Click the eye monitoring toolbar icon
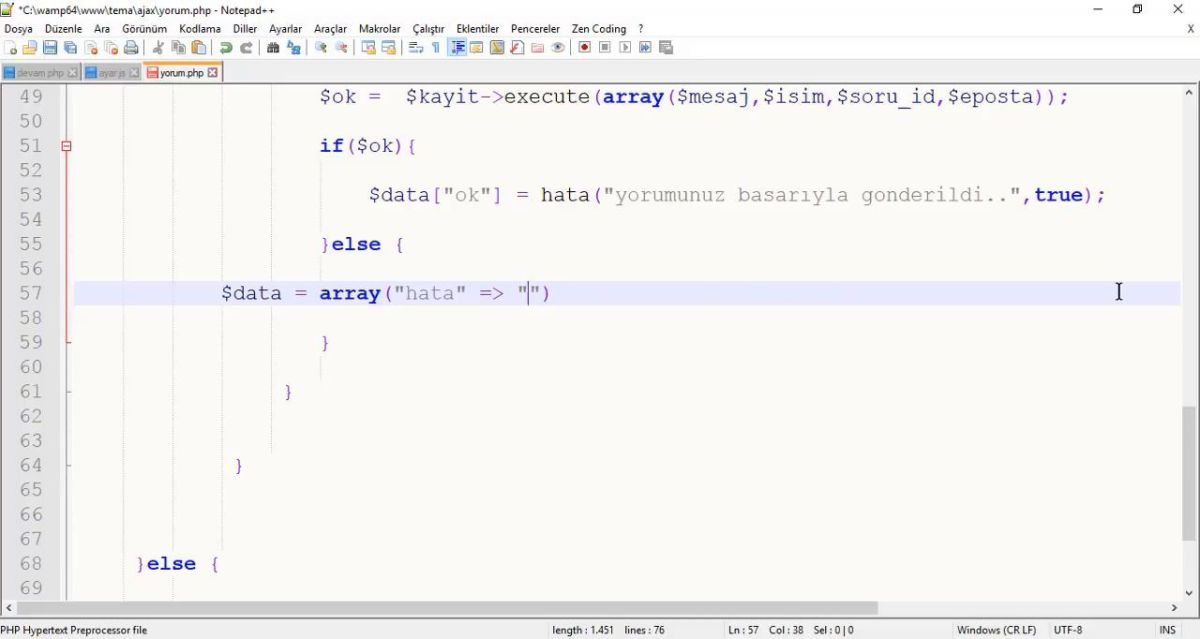Viewport: 1200px width, 639px height. click(x=558, y=47)
